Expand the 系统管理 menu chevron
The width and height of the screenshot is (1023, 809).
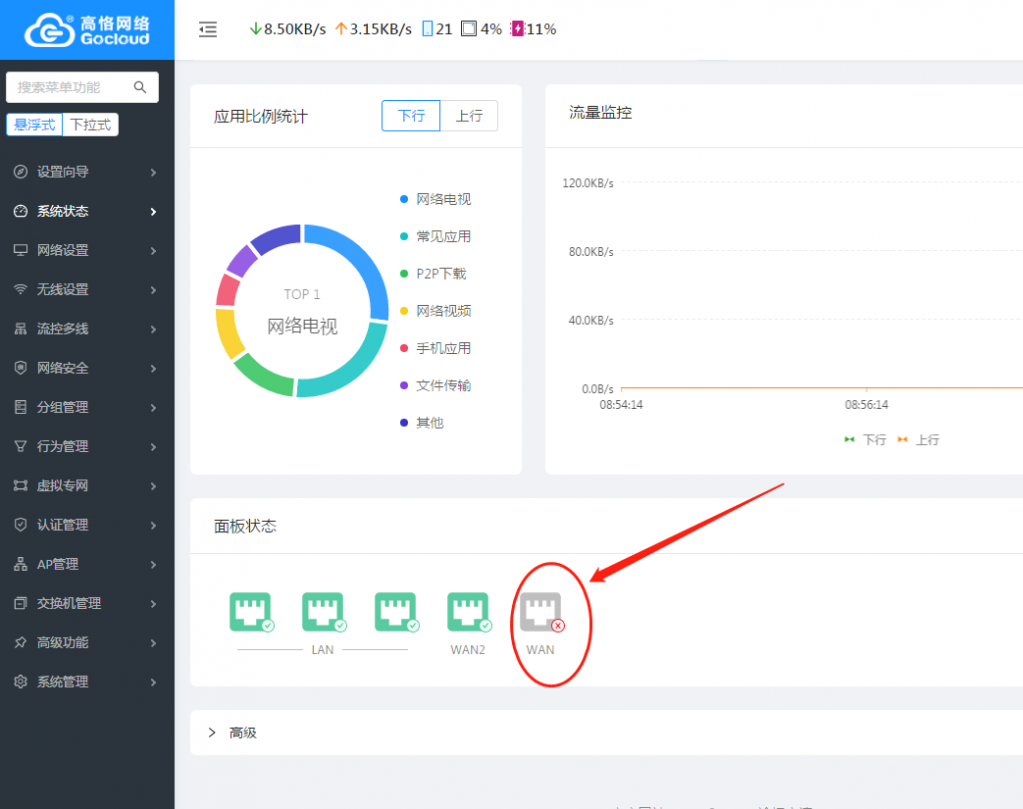click(153, 682)
